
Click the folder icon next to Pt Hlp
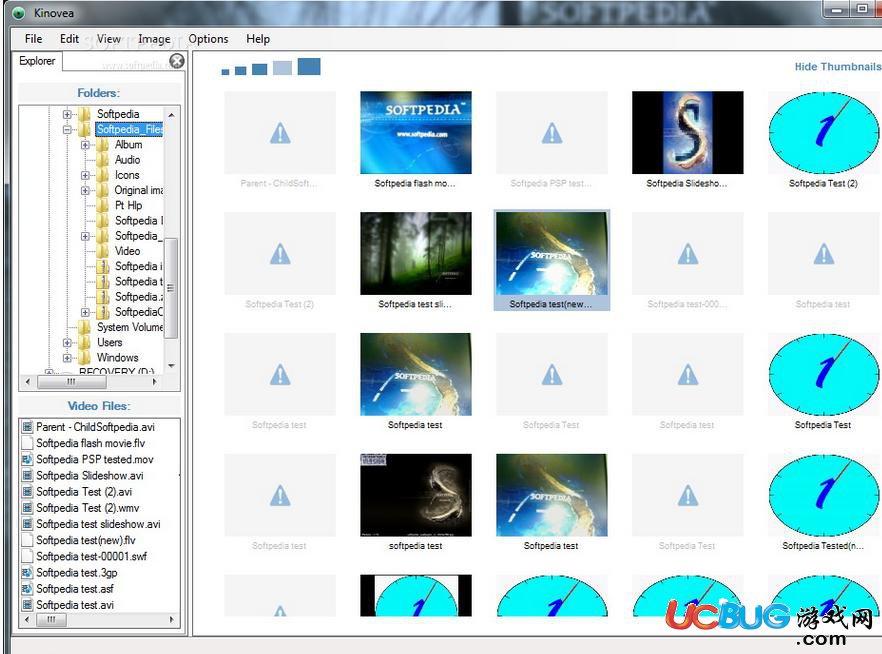[x=102, y=205]
